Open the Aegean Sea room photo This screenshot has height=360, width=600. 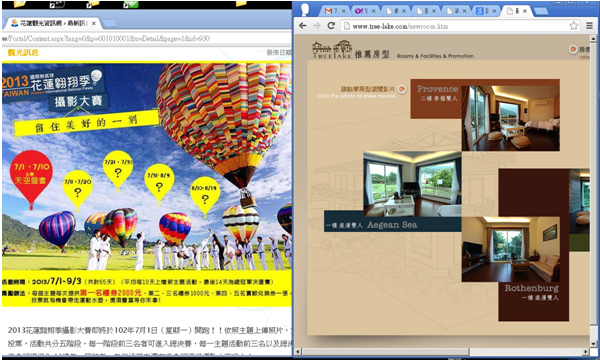pos(412,184)
